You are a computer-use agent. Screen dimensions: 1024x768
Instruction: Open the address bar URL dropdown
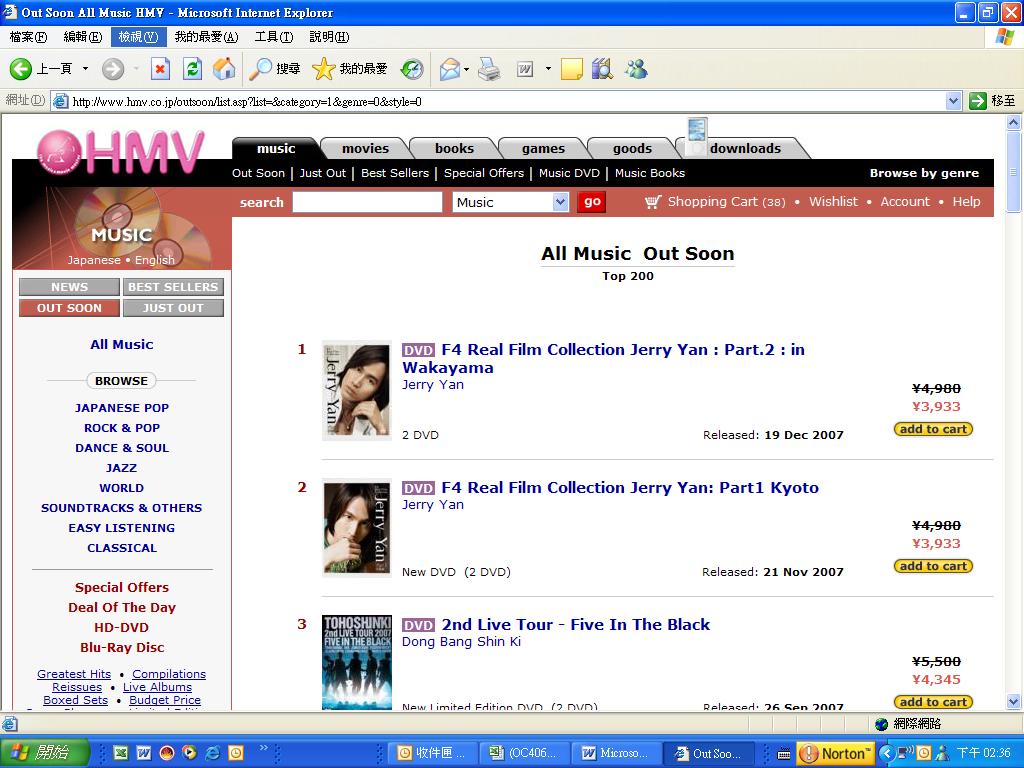953,101
